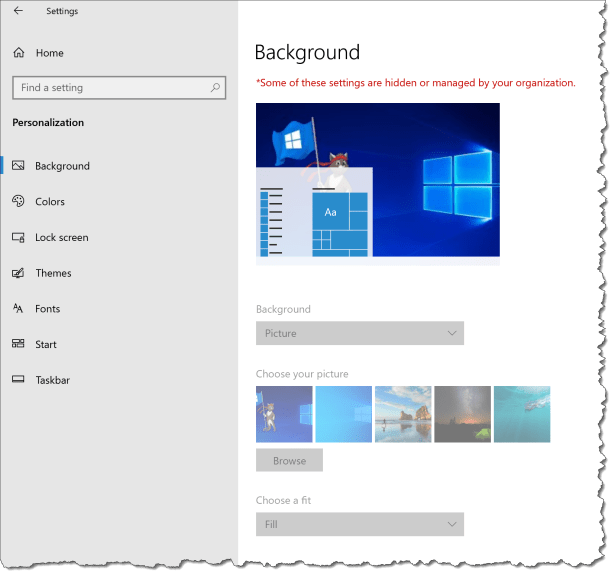Select the cat with flag wallpaper thumbnail

(284, 414)
